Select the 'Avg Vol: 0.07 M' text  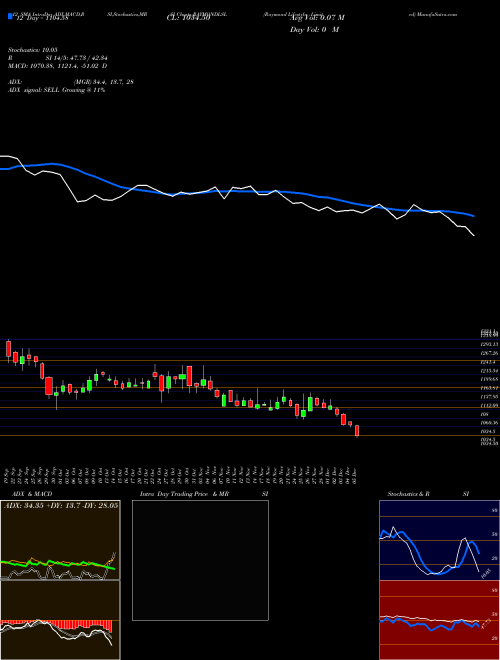click(317, 18)
